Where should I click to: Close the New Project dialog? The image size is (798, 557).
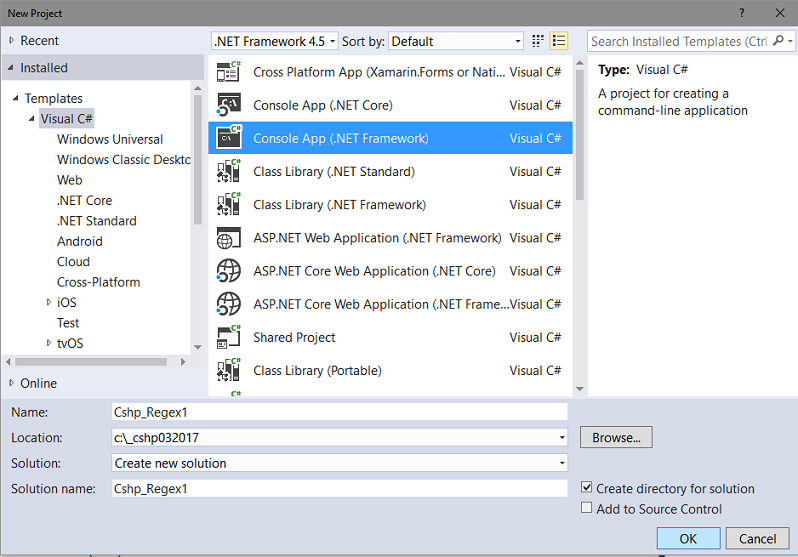[780, 13]
